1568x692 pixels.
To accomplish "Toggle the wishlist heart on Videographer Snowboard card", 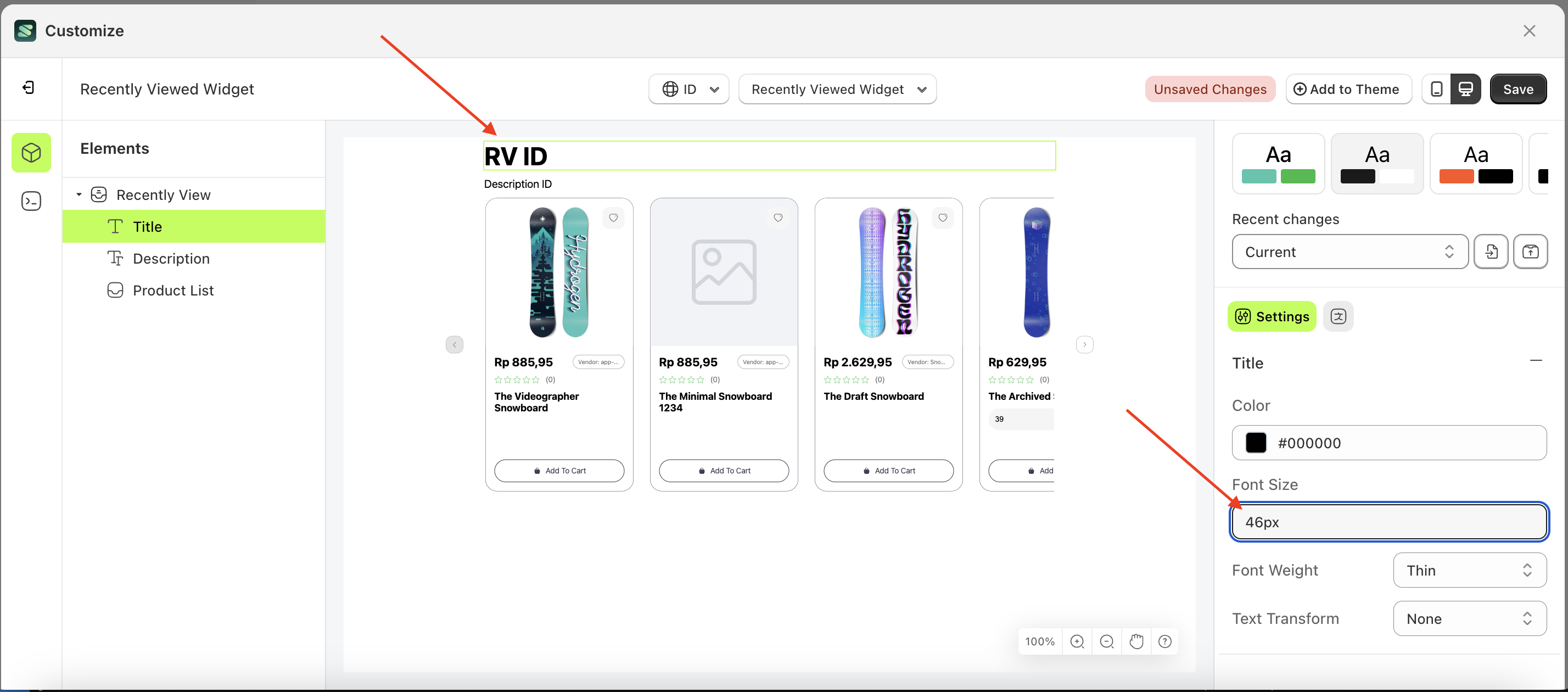I will coord(613,217).
